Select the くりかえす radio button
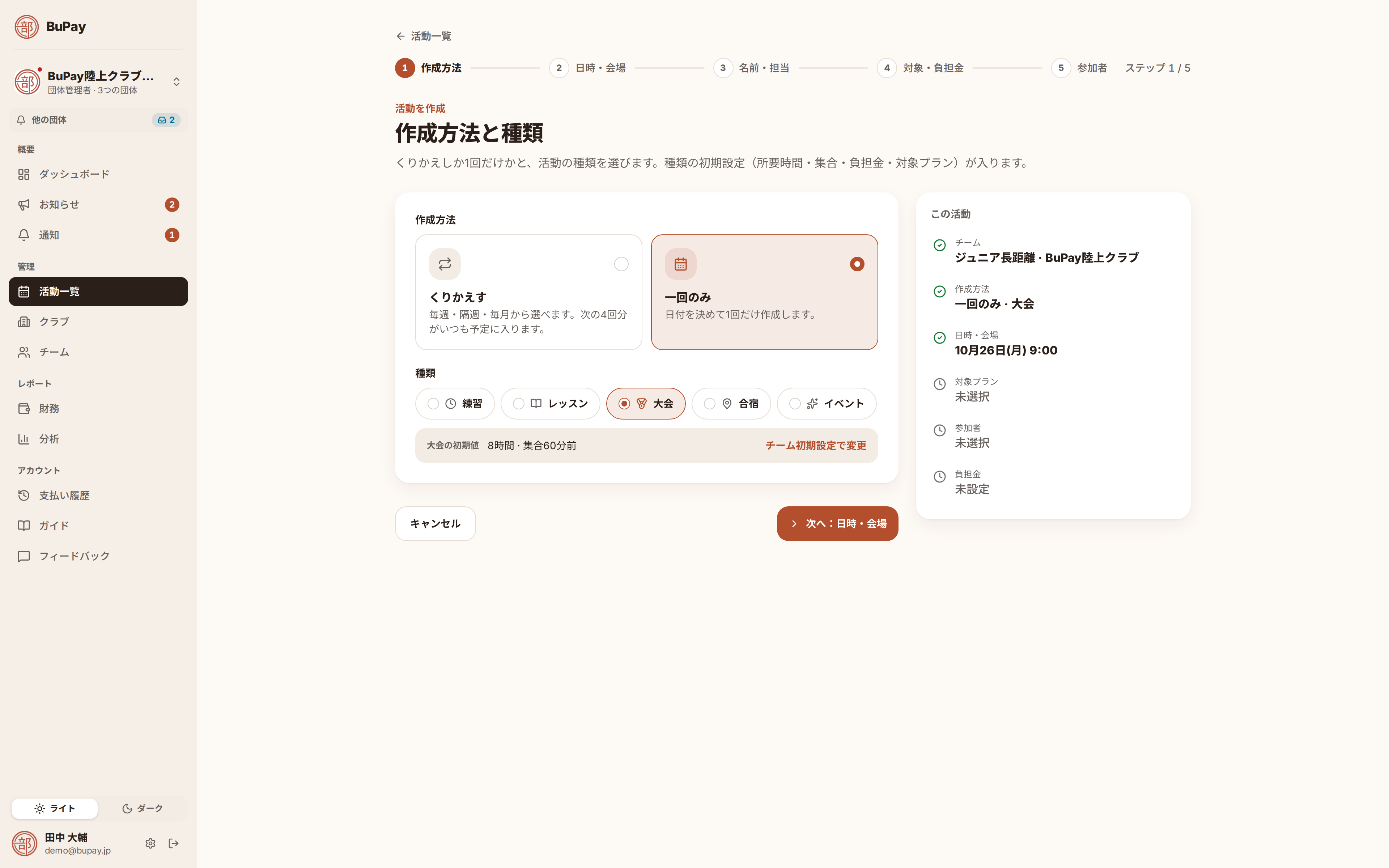Viewport: 1389px width, 868px height. pyautogui.click(x=621, y=264)
